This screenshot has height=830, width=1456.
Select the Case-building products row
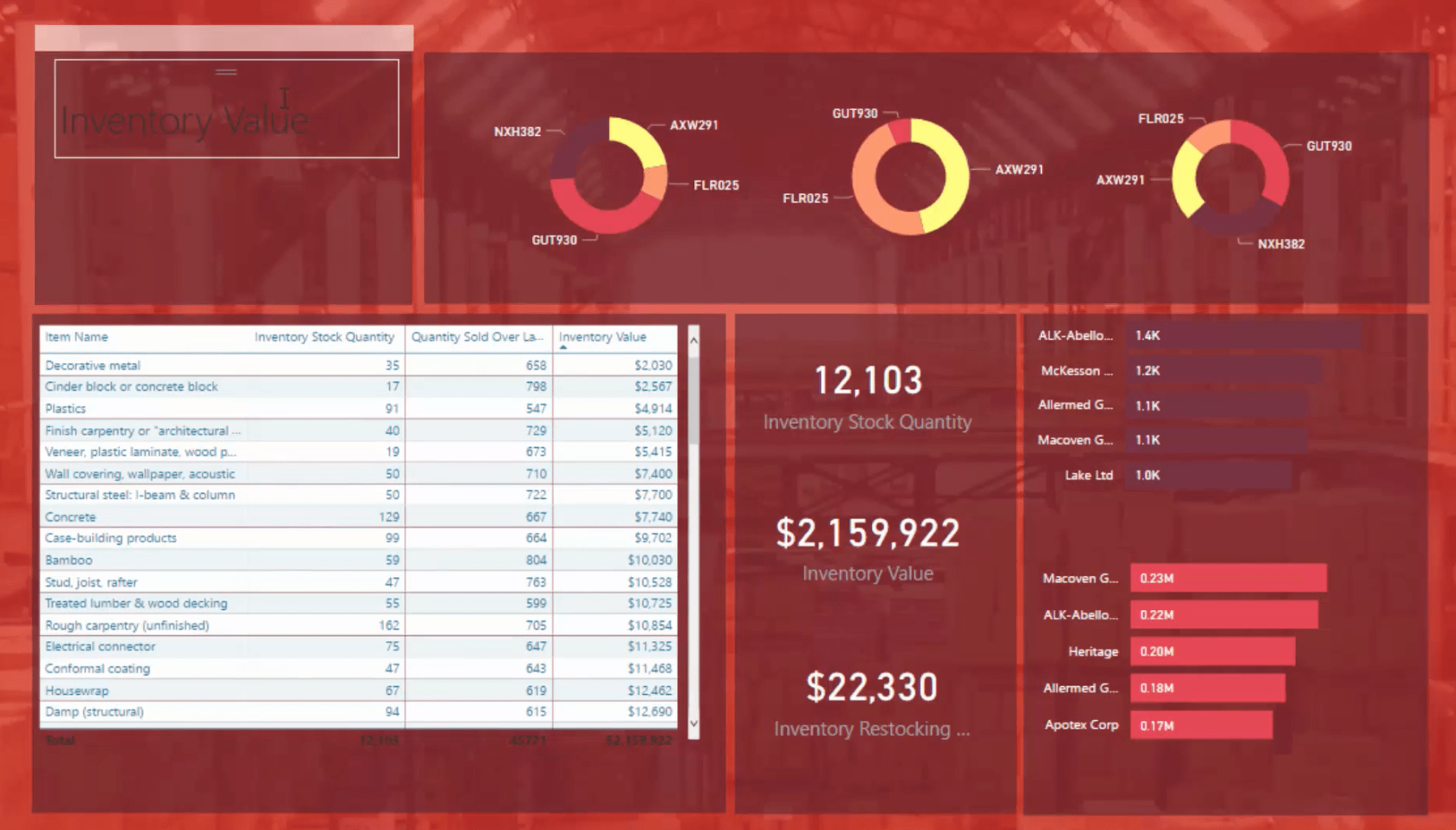coord(359,538)
